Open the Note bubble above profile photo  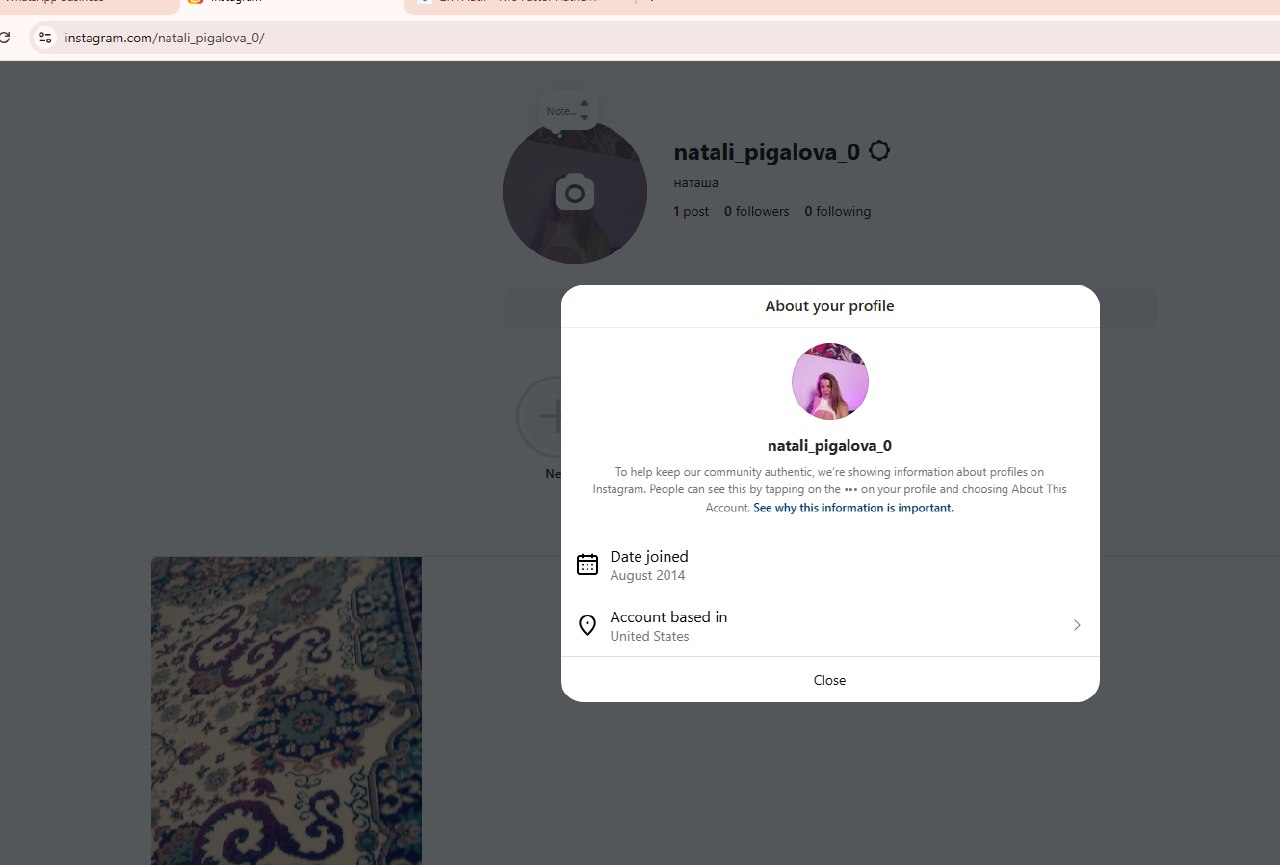coord(568,111)
